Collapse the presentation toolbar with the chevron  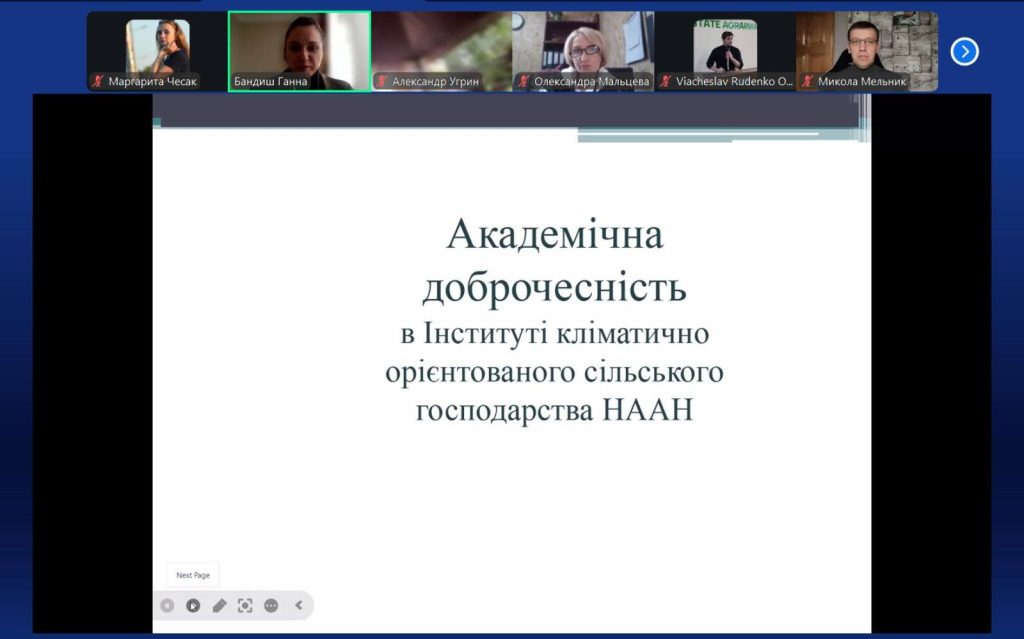click(298, 605)
